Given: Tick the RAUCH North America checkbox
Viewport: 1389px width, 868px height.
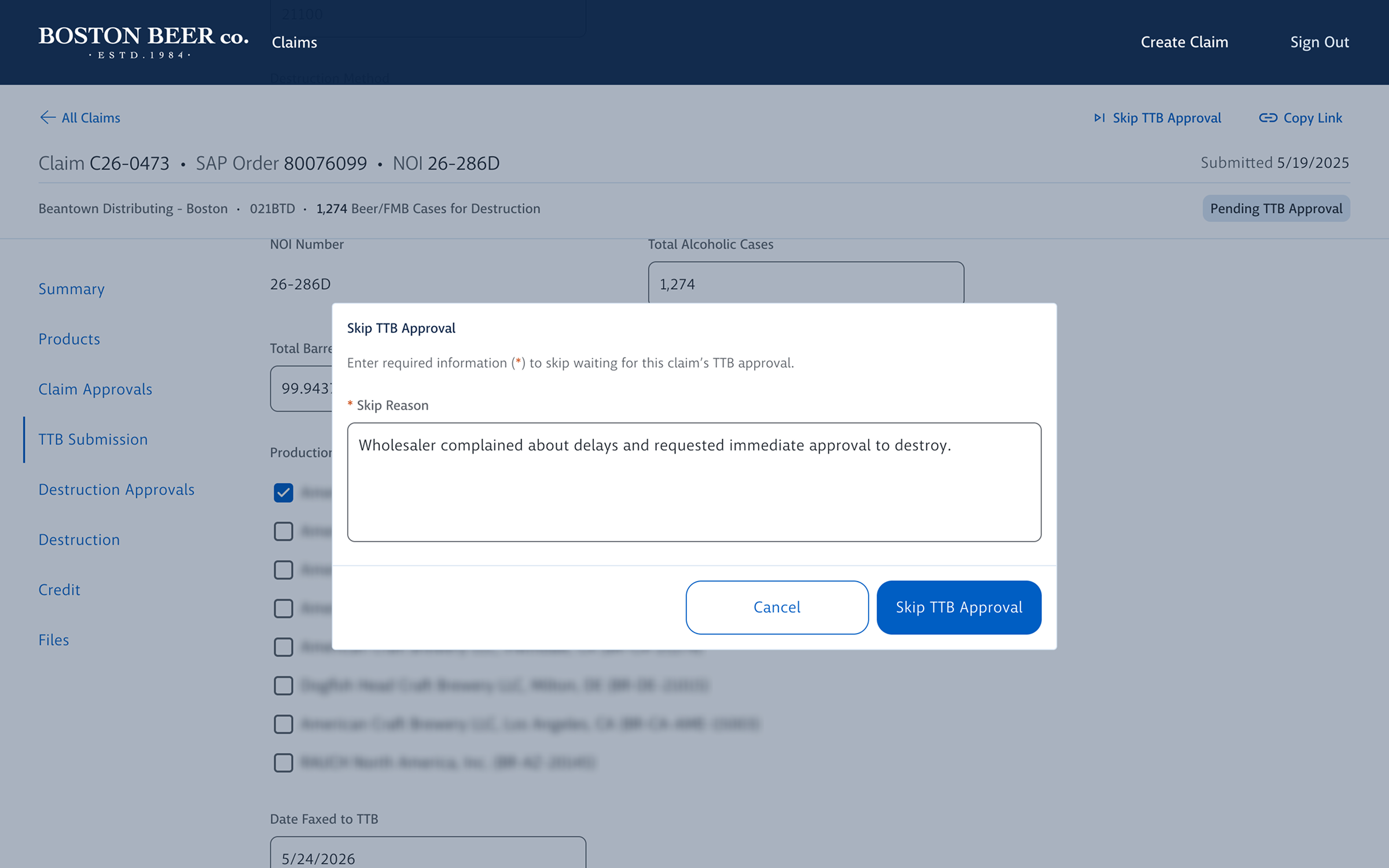Looking at the screenshot, I should [284, 763].
